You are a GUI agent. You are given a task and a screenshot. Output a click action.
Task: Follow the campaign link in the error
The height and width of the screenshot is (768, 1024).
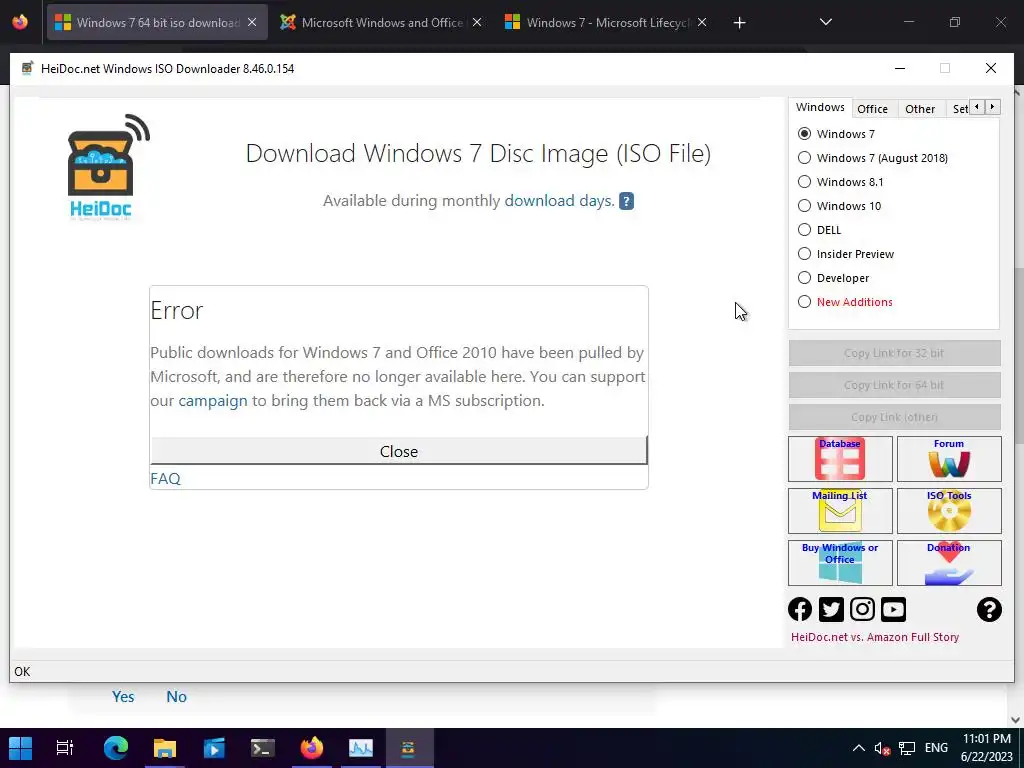tap(213, 400)
